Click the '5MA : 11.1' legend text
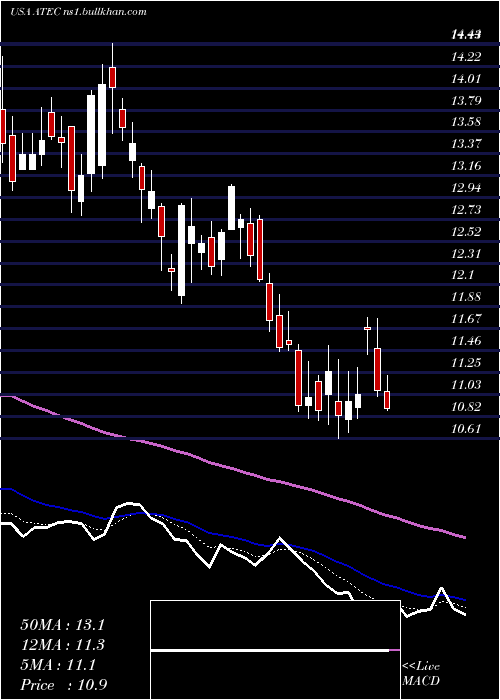The width and height of the screenshot is (500, 700). pyautogui.click(x=58, y=665)
